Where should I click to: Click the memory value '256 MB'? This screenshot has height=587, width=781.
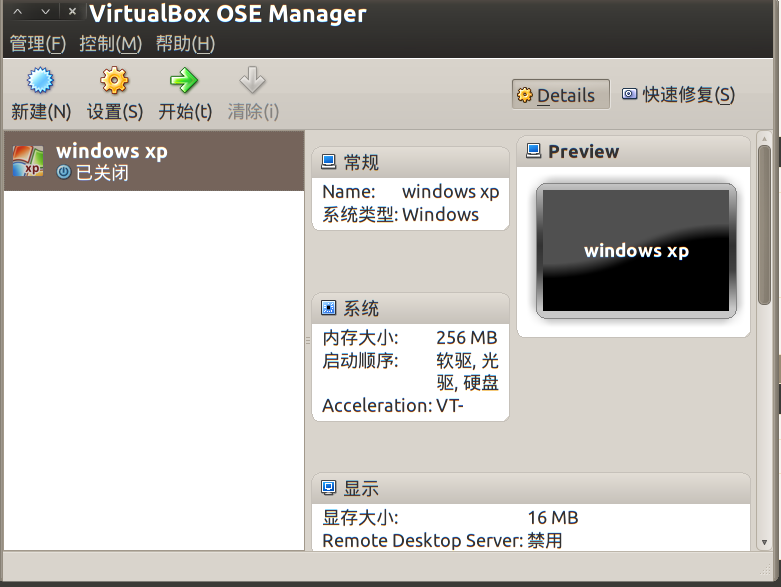pyautogui.click(x=467, y=338)
